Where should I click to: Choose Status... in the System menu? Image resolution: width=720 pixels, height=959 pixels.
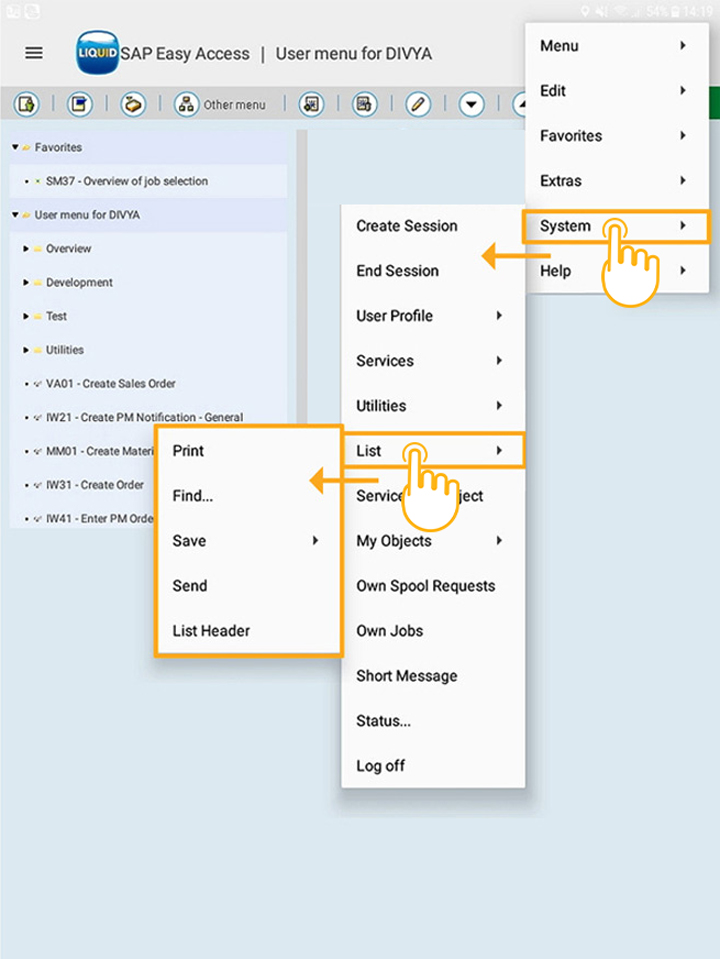coord(432,720)
